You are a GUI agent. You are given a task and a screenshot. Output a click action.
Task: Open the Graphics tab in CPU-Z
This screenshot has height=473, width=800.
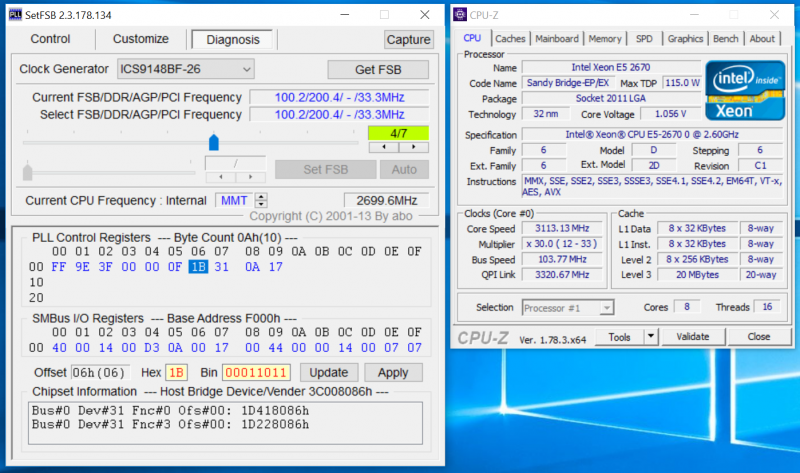coord(685,39)
